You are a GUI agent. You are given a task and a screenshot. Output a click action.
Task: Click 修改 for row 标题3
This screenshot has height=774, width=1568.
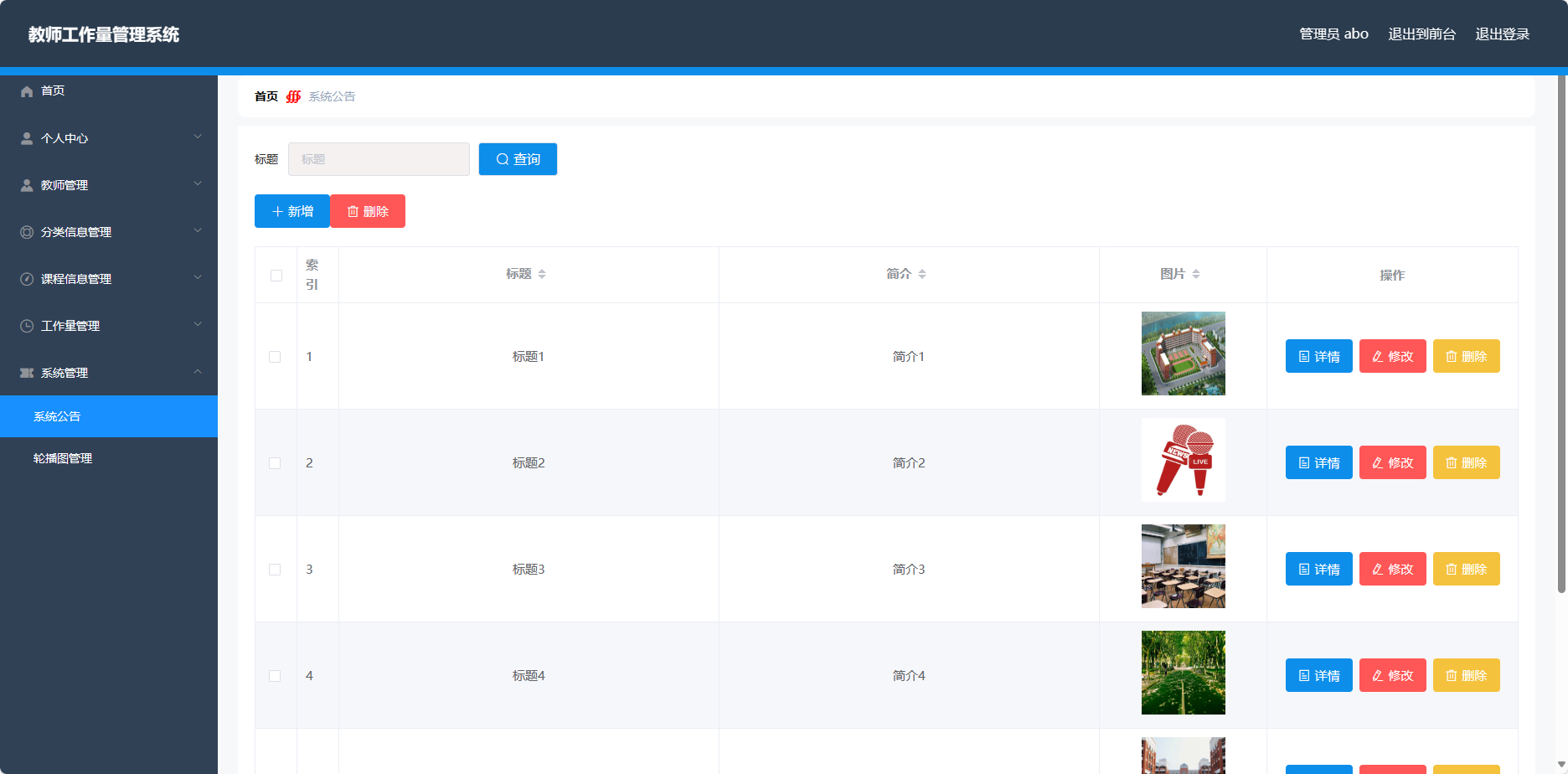pyautogui.click(x=1392, y=569)
